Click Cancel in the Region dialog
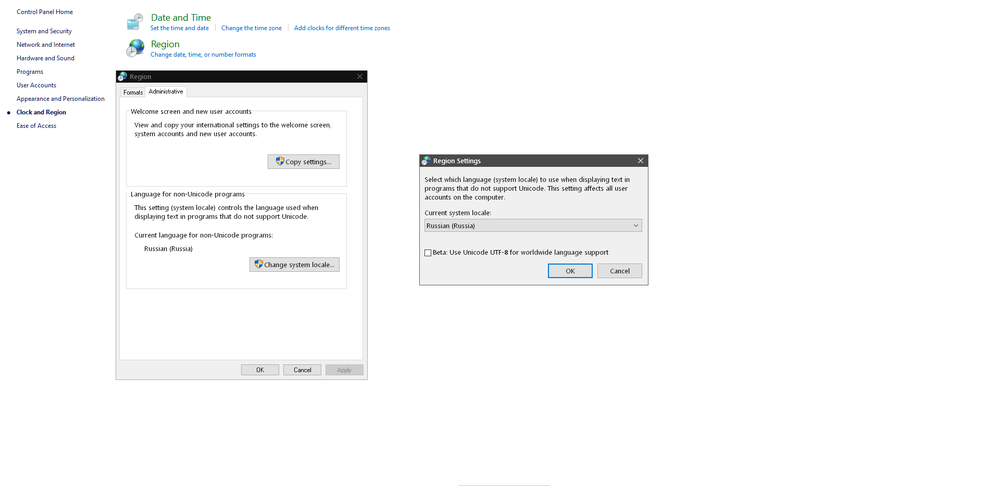 click(302, 370)
